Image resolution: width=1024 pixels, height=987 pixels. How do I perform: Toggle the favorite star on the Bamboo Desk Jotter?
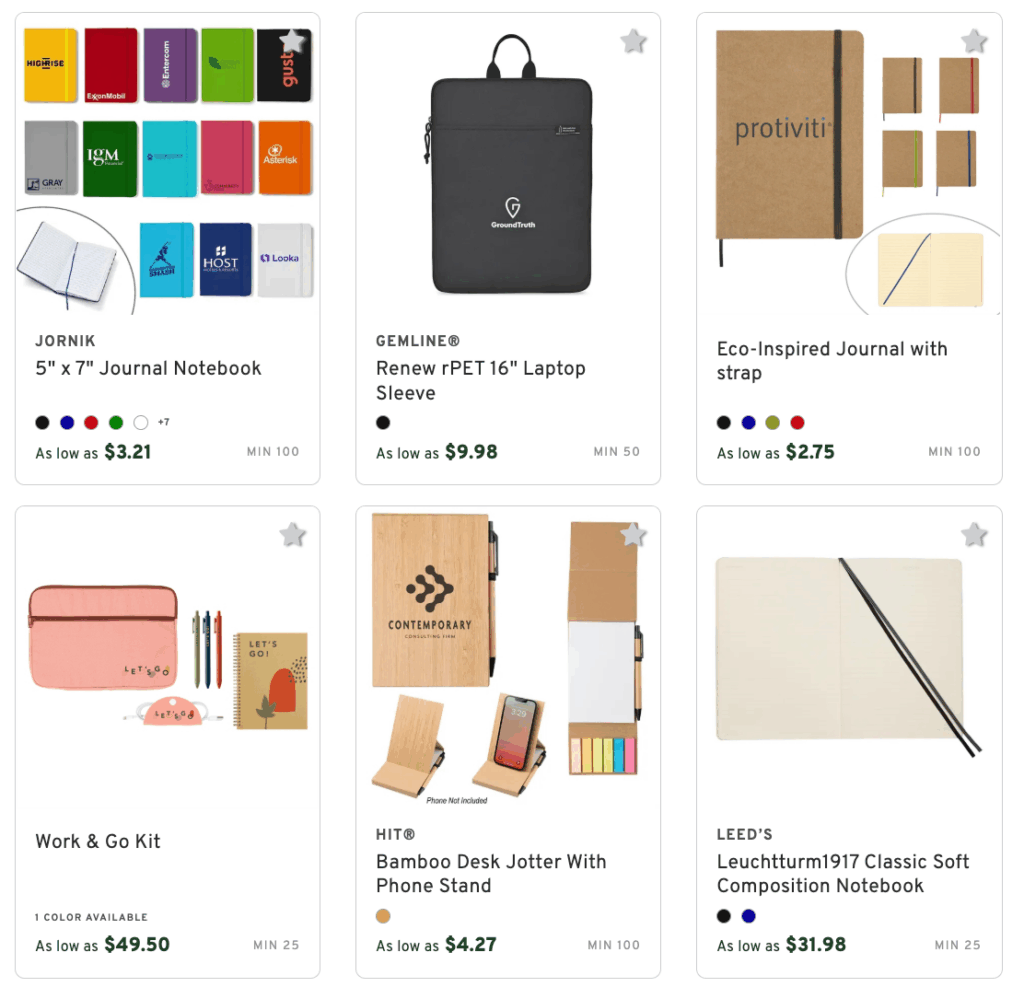point(632,534)
